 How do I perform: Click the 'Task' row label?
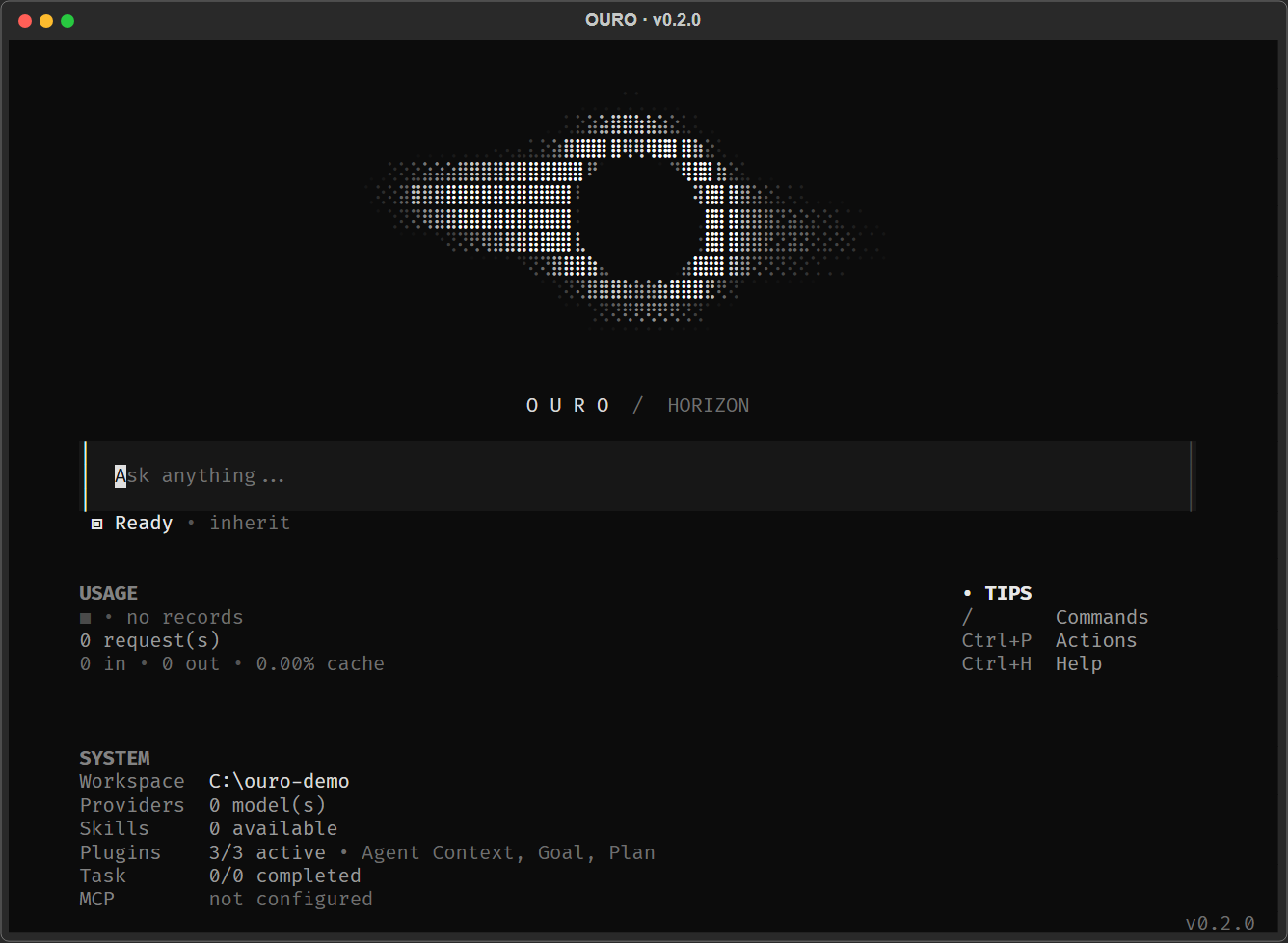tap(103, 876)
